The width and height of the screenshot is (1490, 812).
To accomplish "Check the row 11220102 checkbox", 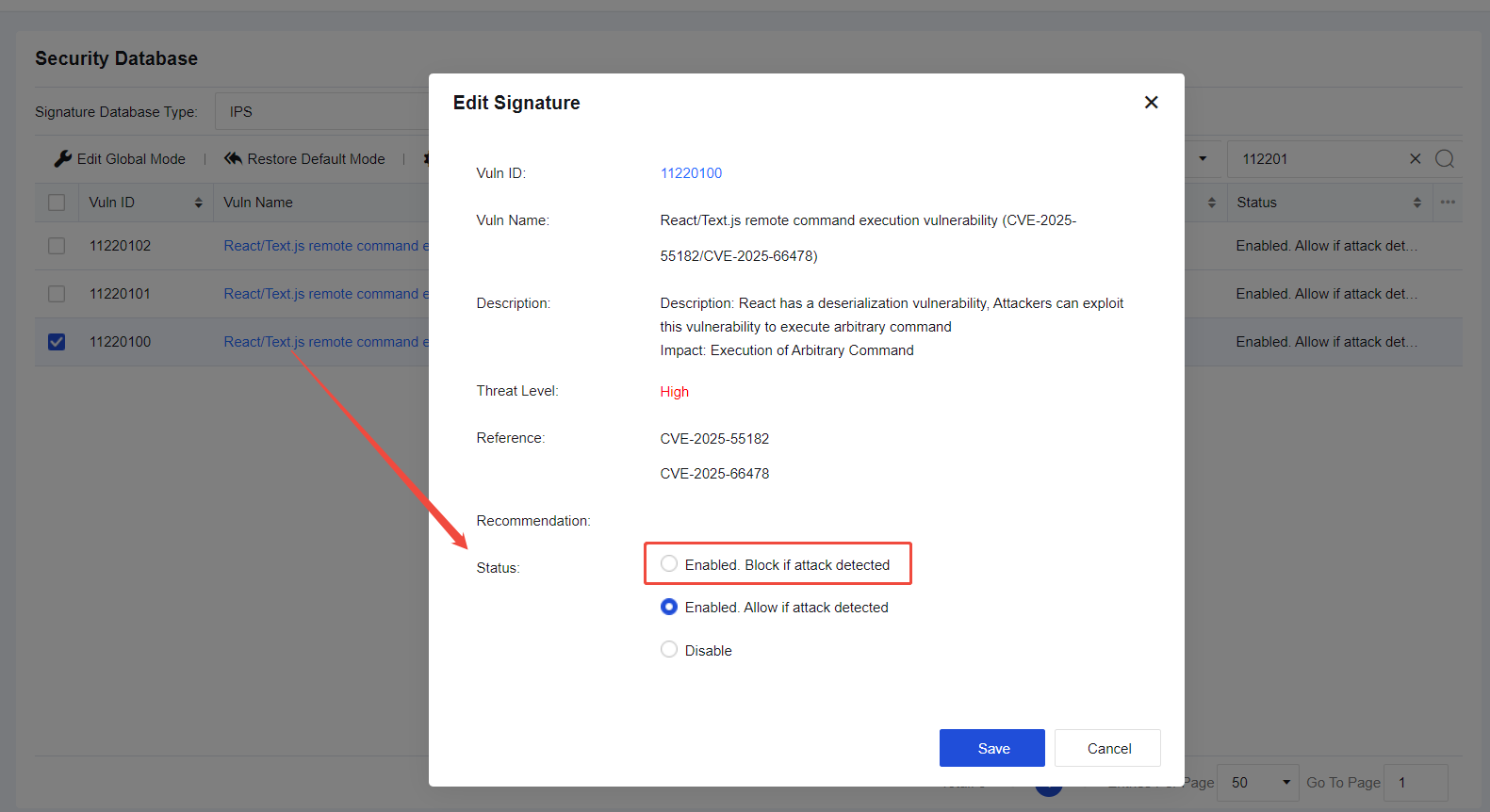I will 57,246.
